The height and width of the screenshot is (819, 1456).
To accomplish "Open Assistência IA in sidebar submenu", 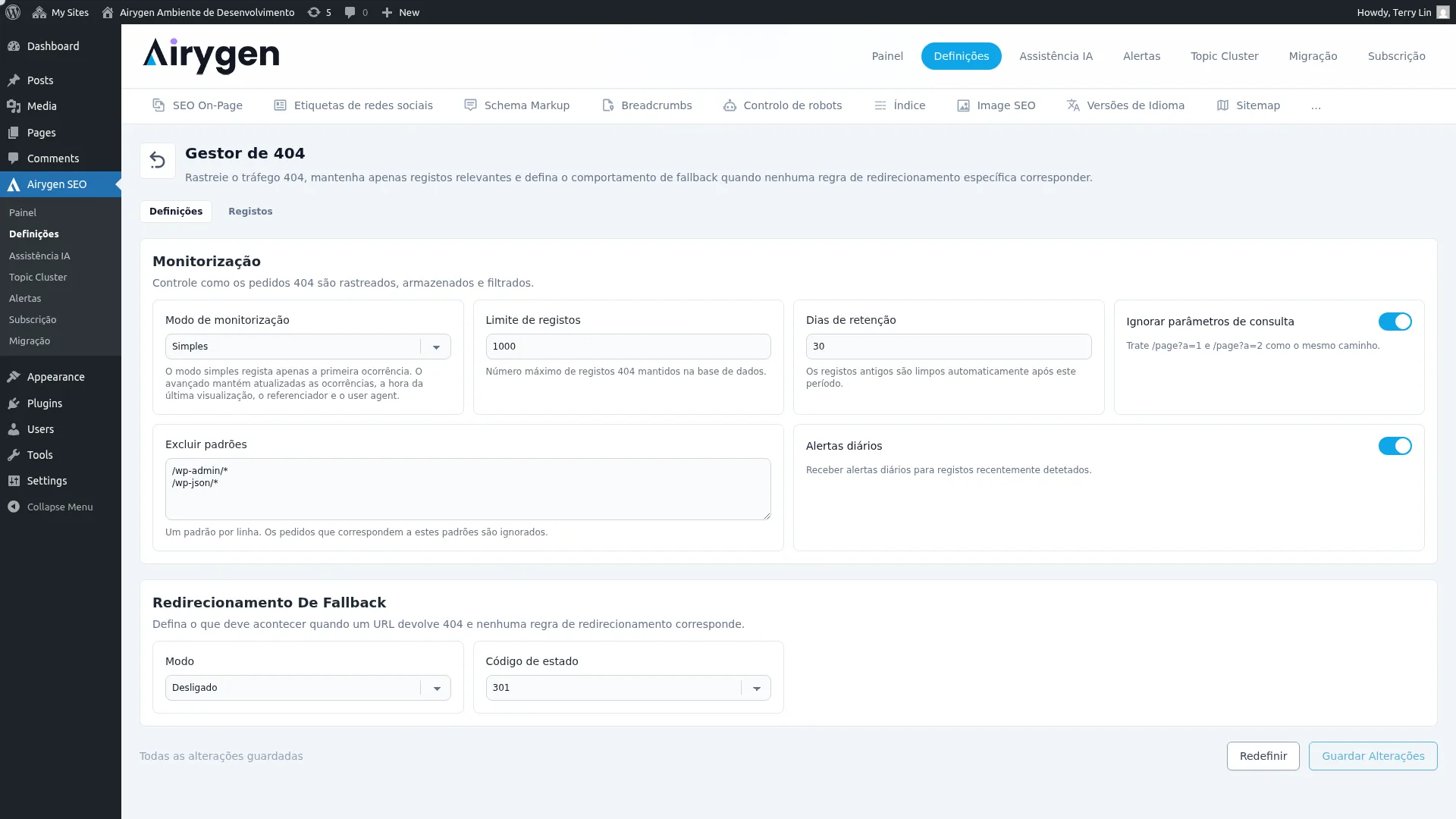I will tap(39, 256).
